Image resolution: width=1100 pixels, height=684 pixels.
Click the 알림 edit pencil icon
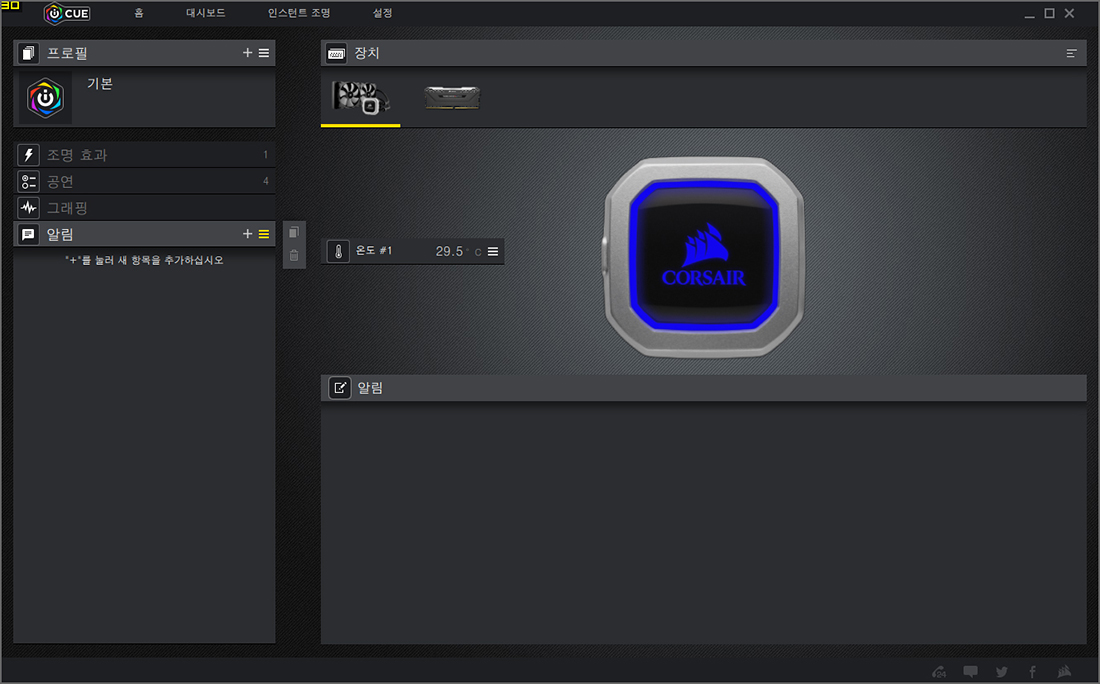click(340, 388)
